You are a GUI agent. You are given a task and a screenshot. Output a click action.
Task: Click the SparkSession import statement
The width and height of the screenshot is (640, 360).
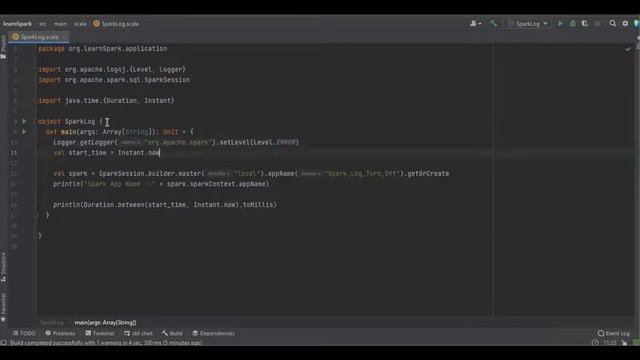tap(114, 80)
